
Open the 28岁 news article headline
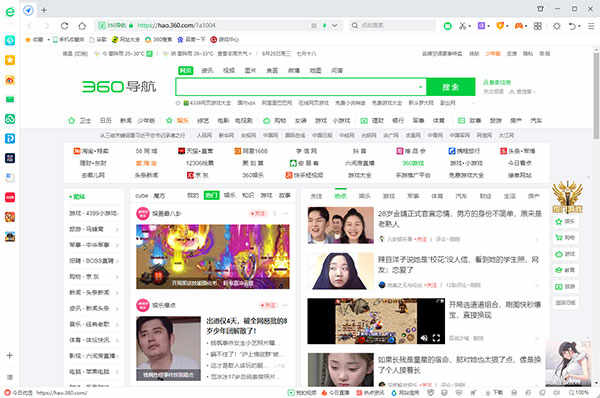tap(460, 219)
